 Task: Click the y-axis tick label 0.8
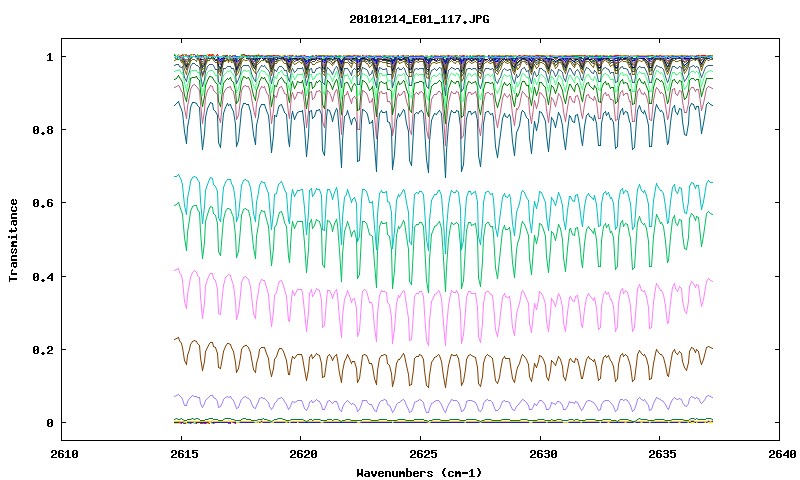43,130
